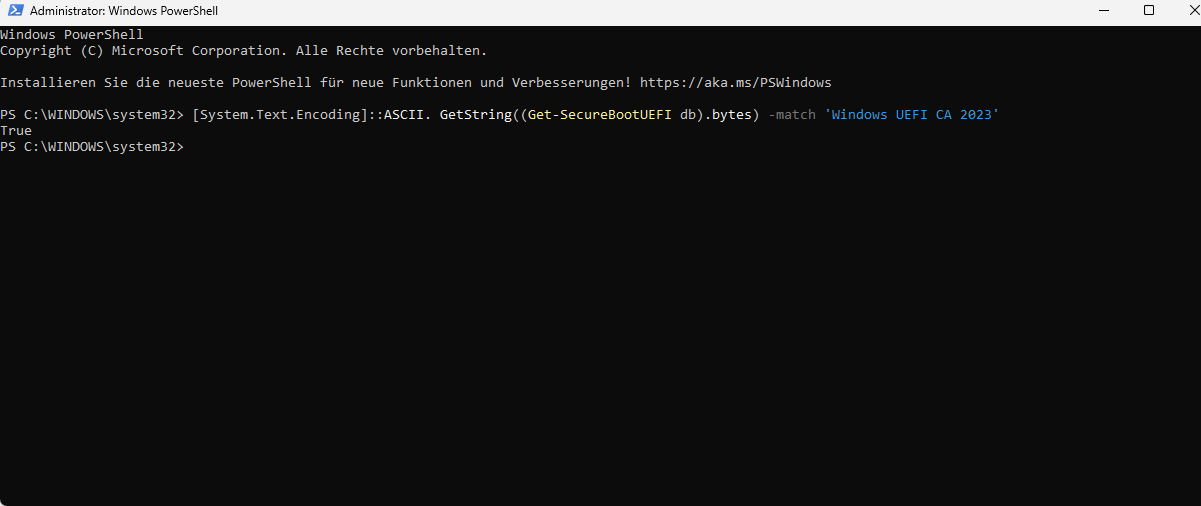The height and width of the screenshot is (506, 1201).
Task: Click the PowerShell icon in title bar
Action: [x=15, y=11]
